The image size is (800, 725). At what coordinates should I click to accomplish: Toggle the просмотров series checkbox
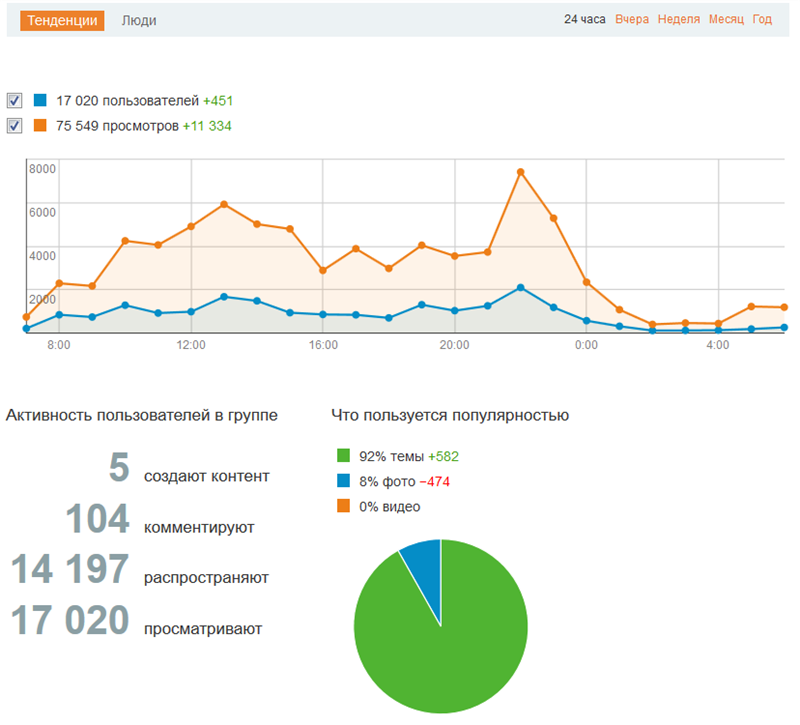tap(14, 126)
